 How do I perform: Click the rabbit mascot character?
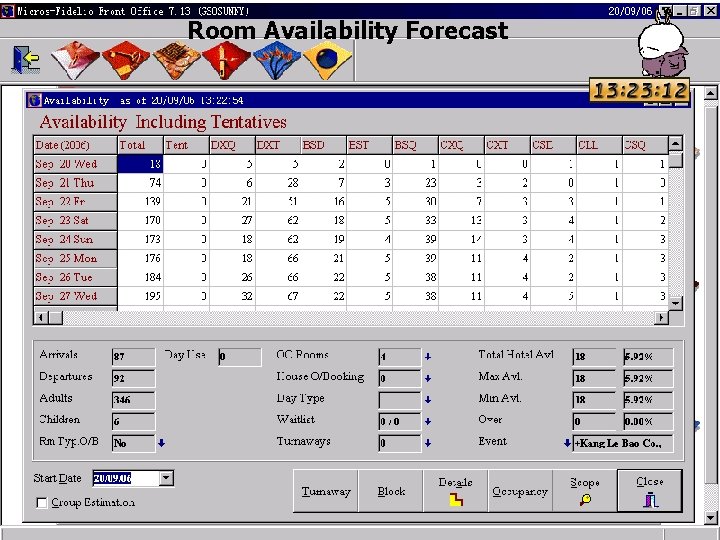663,47
